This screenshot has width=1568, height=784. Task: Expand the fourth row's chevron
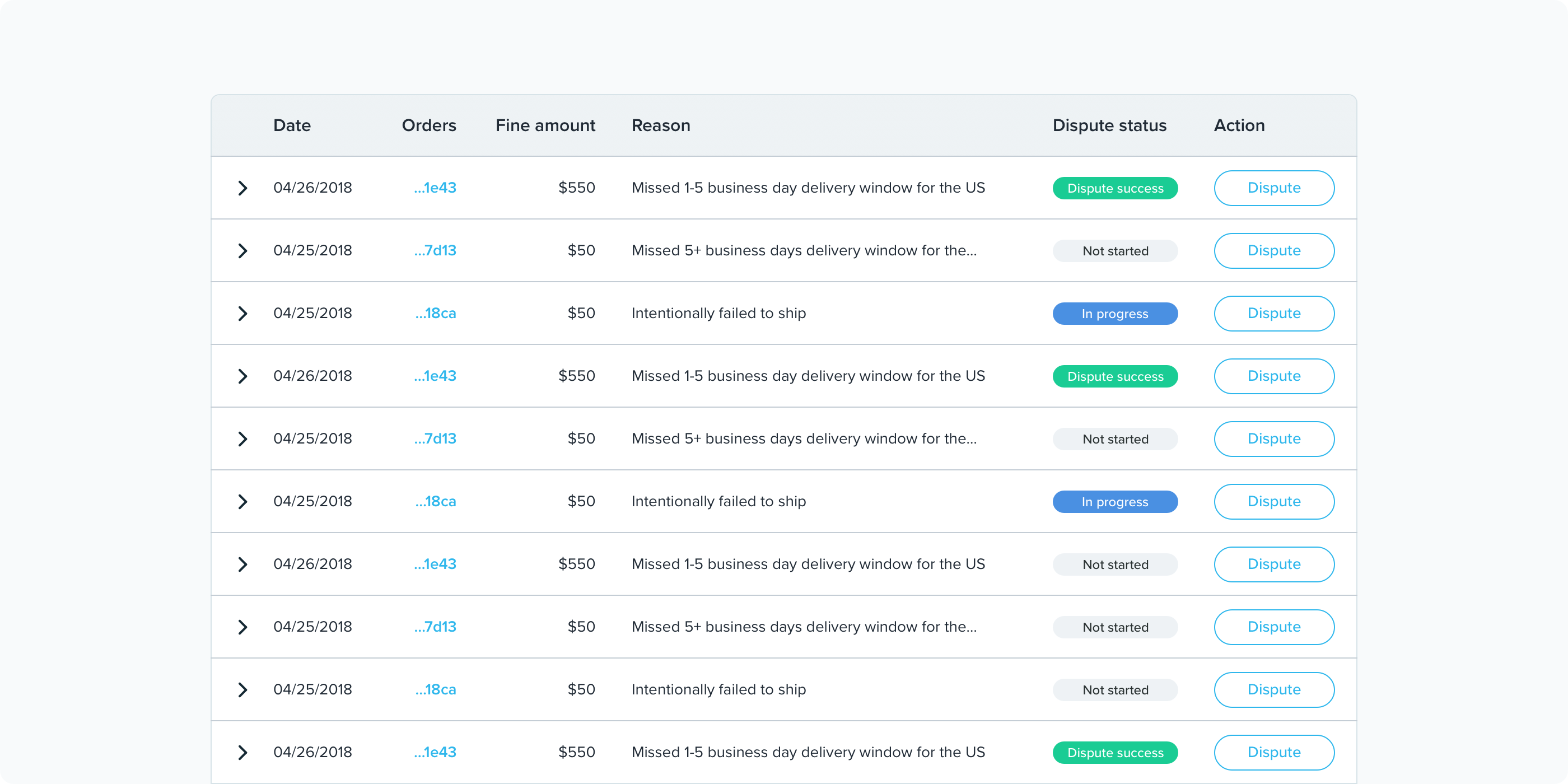click(x=242, y=376)
